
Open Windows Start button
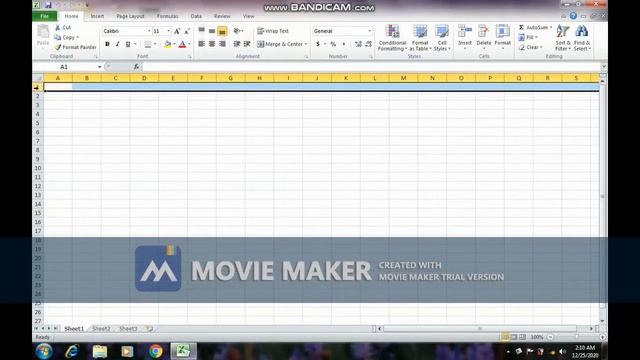(x=44, y=351)
